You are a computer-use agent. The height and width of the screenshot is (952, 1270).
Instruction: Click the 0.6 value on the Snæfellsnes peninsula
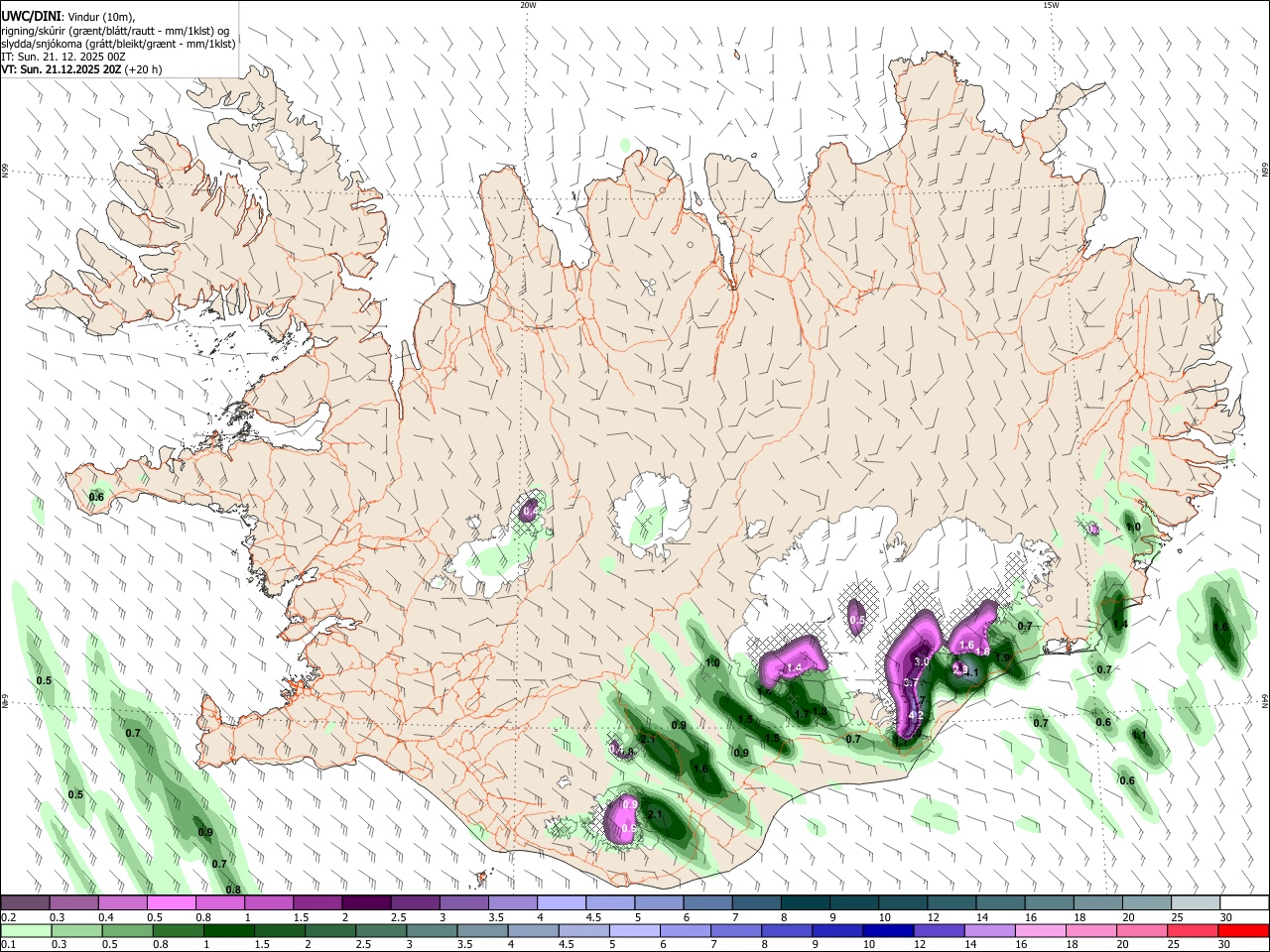(x=96, y=497)
